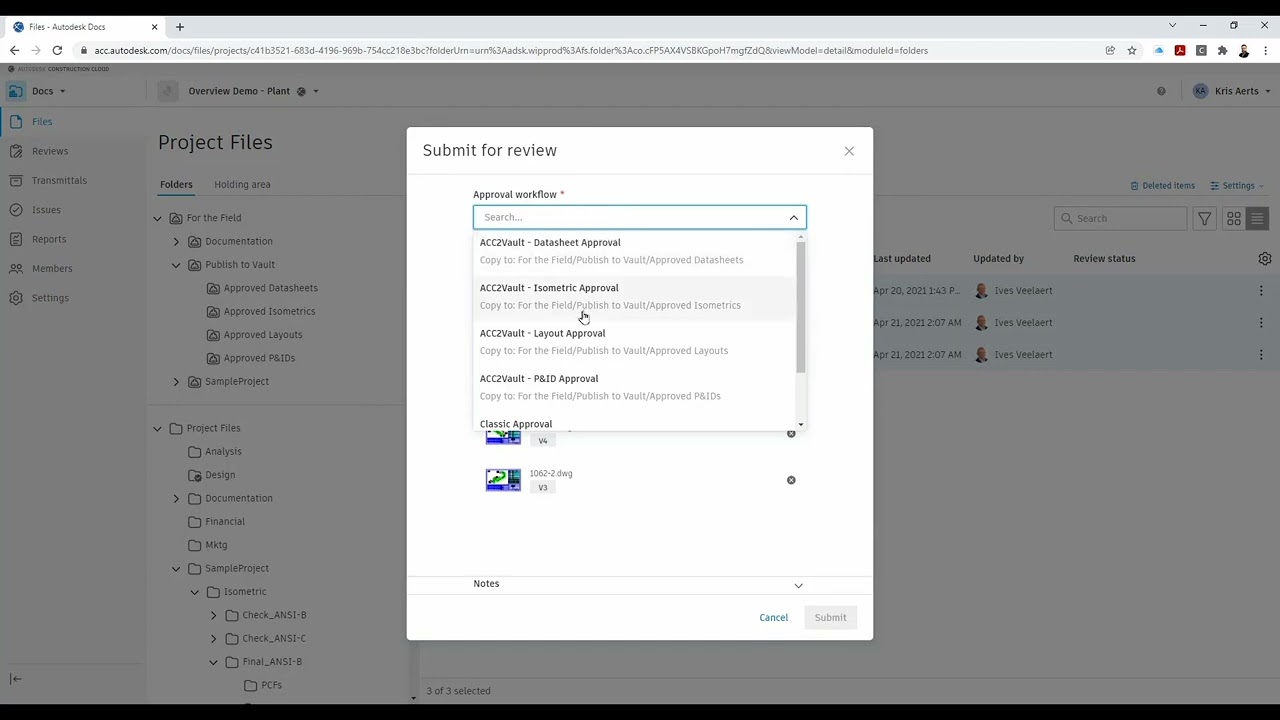The image size is (1280, 720).
Task: Open a new browser tab
Action: point(180,27)
